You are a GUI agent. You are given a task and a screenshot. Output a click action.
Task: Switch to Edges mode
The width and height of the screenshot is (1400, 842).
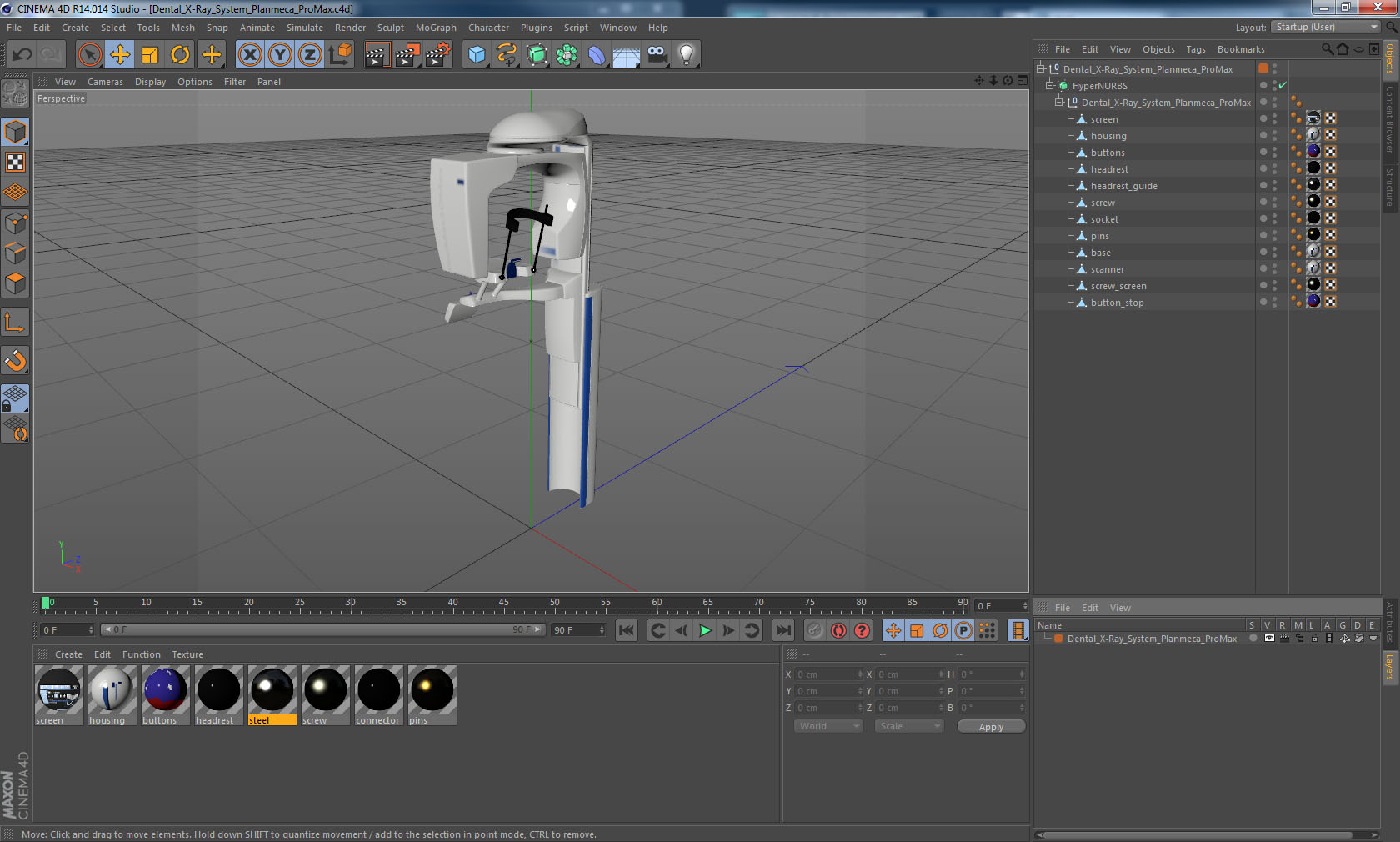[x=15, y=253]
